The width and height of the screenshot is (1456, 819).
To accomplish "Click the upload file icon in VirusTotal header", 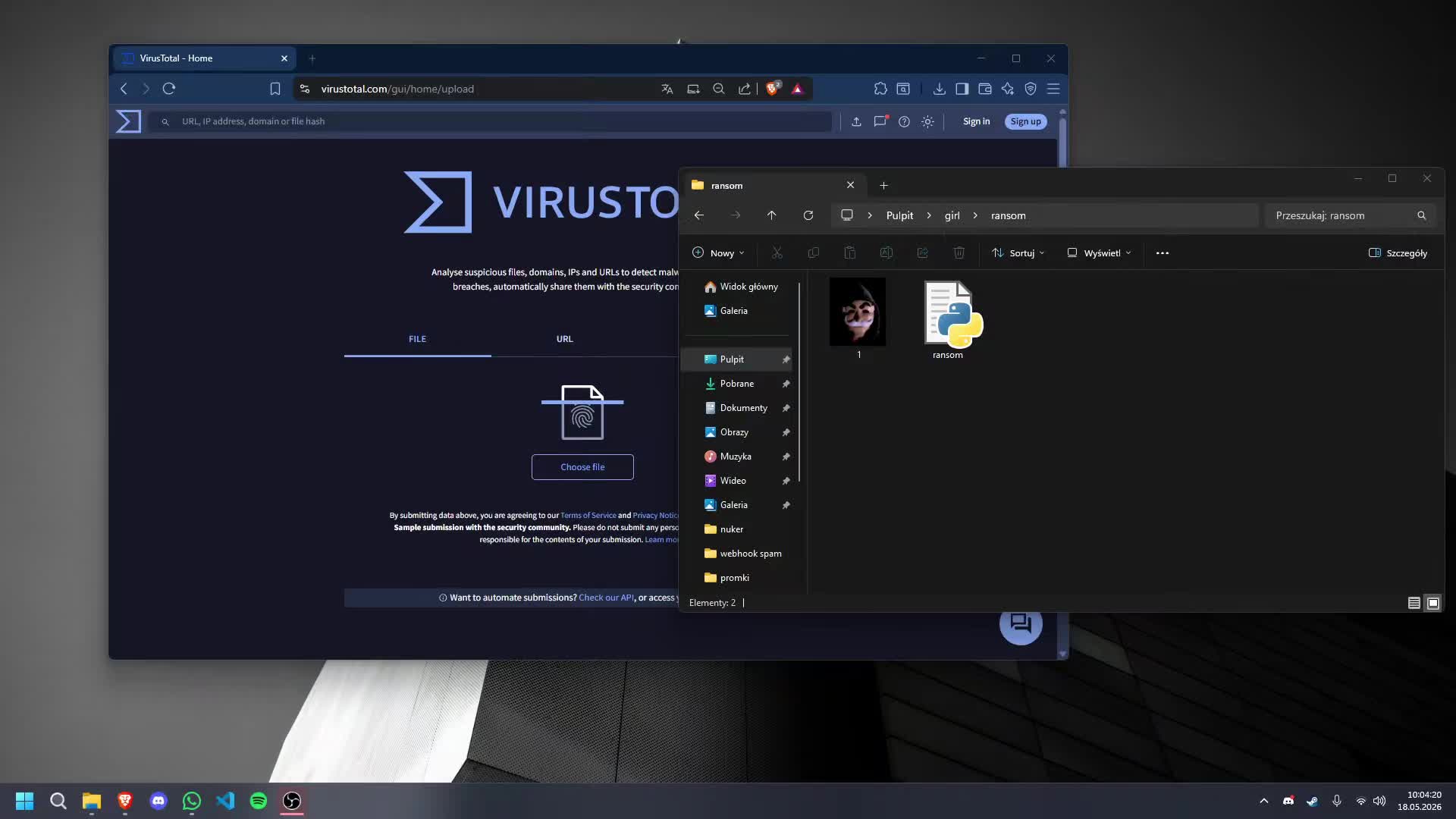I will click(x=856, y=121).
